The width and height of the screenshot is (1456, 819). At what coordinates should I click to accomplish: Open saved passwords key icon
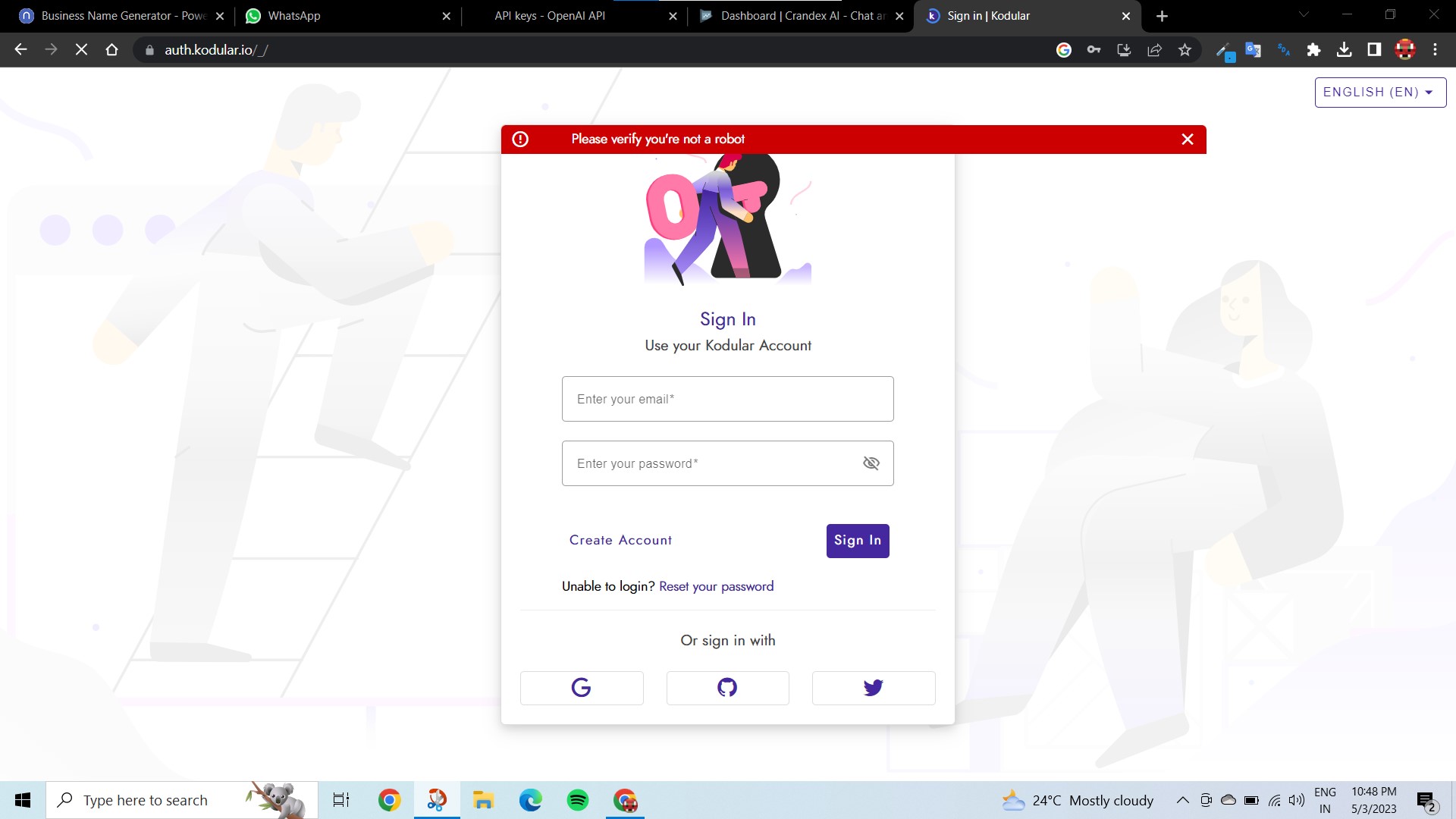click(x=1094, y=50)
